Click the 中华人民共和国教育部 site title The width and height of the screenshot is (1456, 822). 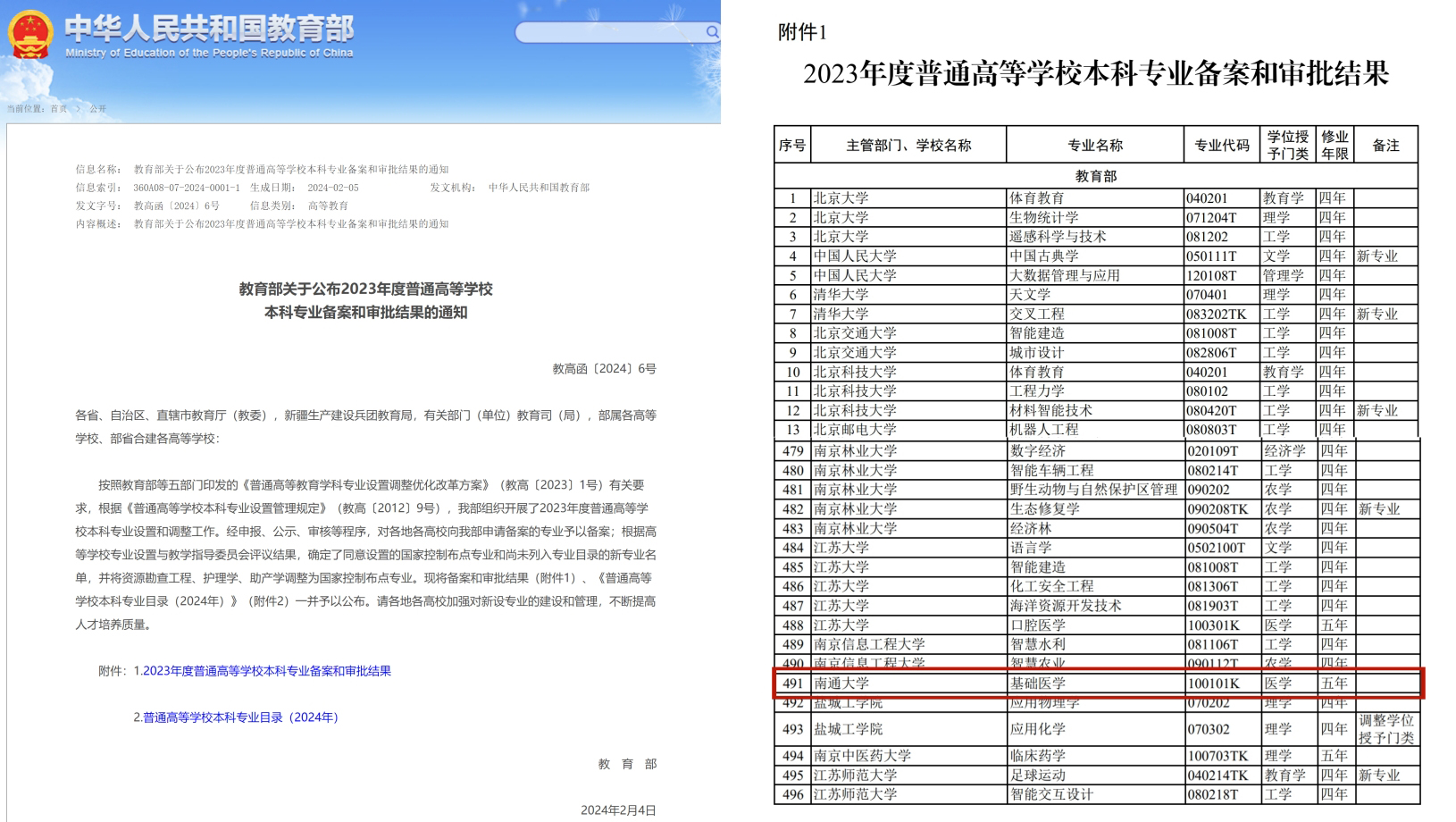(209, 29)
